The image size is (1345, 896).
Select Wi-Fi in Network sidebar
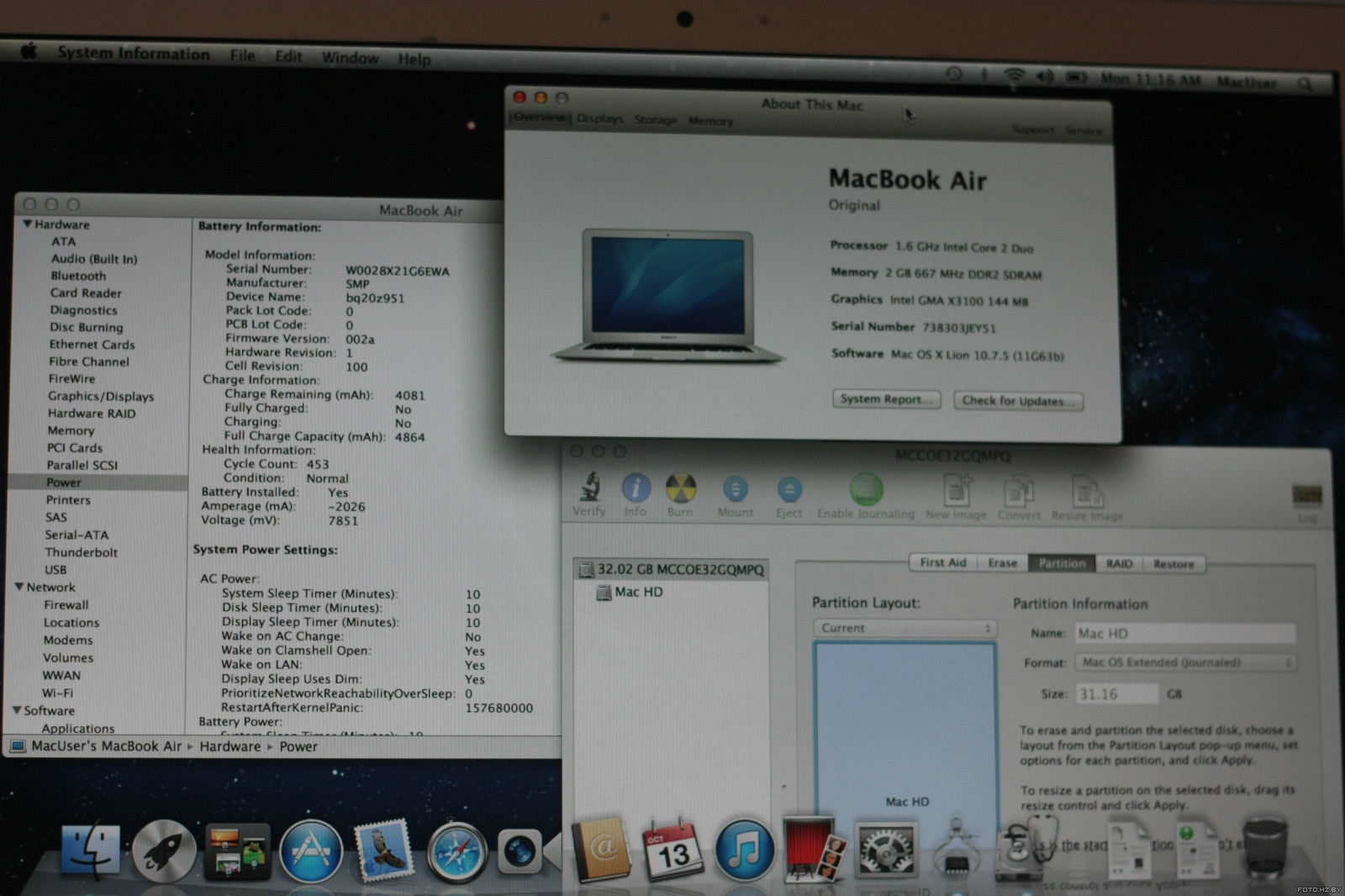click(x=58, y=693)
